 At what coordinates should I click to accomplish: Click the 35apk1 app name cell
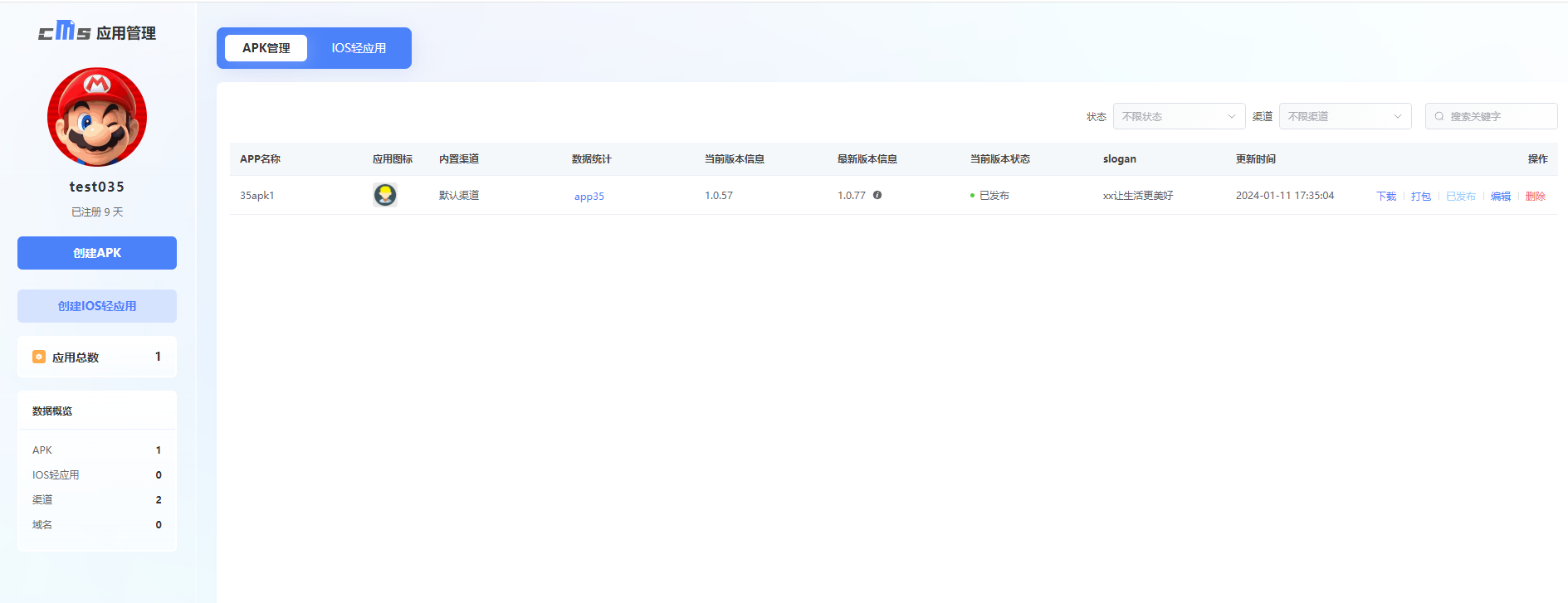click(x=257, y=196)
